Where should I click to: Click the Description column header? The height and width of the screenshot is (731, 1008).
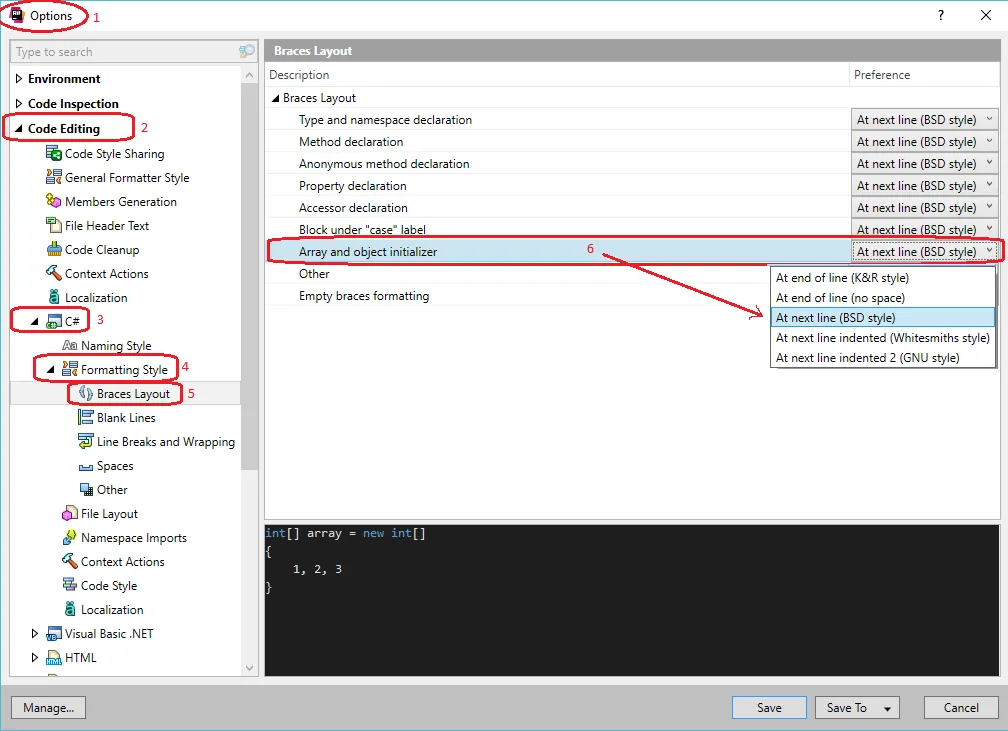point(557,75)
